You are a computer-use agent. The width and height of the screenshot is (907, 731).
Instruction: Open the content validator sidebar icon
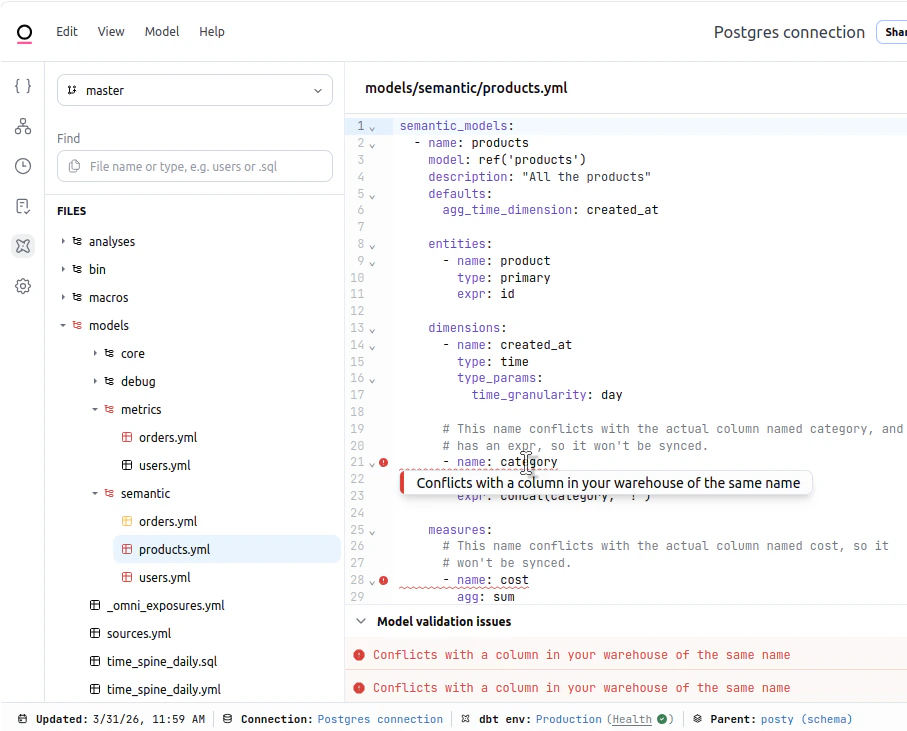[23, 206]
